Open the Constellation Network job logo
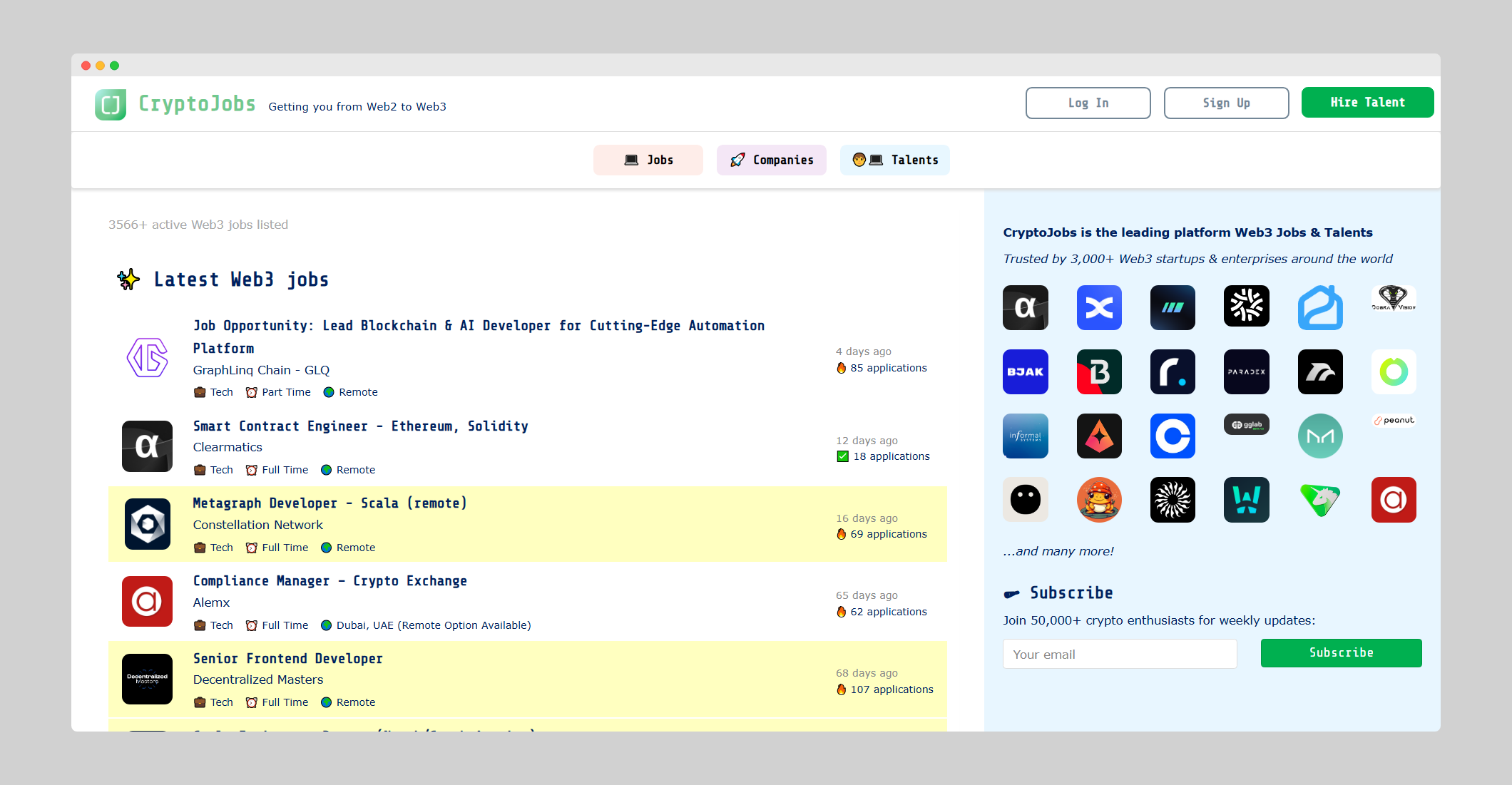 [x=147, y=524]
